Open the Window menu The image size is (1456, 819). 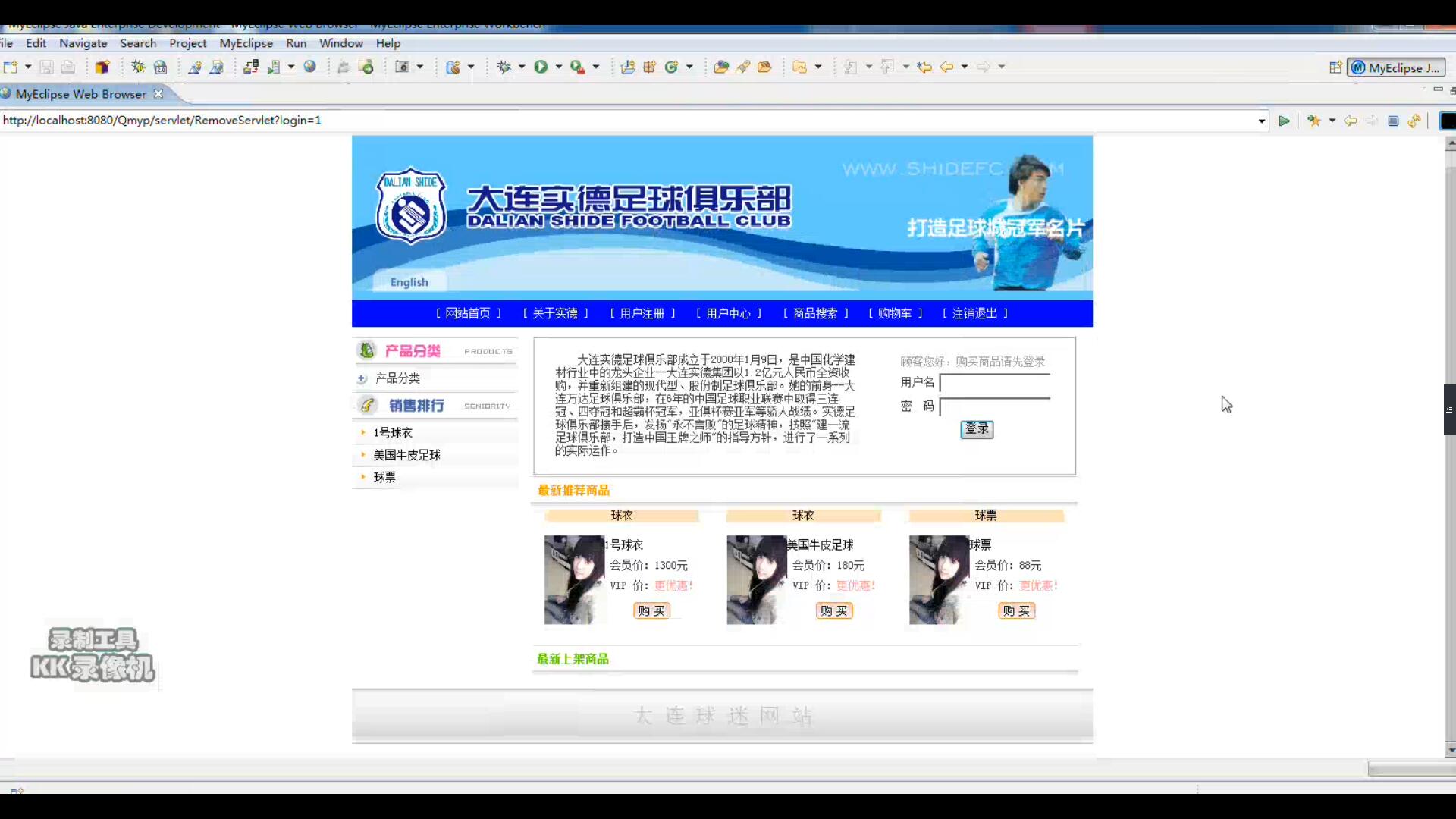pos(341,43)
